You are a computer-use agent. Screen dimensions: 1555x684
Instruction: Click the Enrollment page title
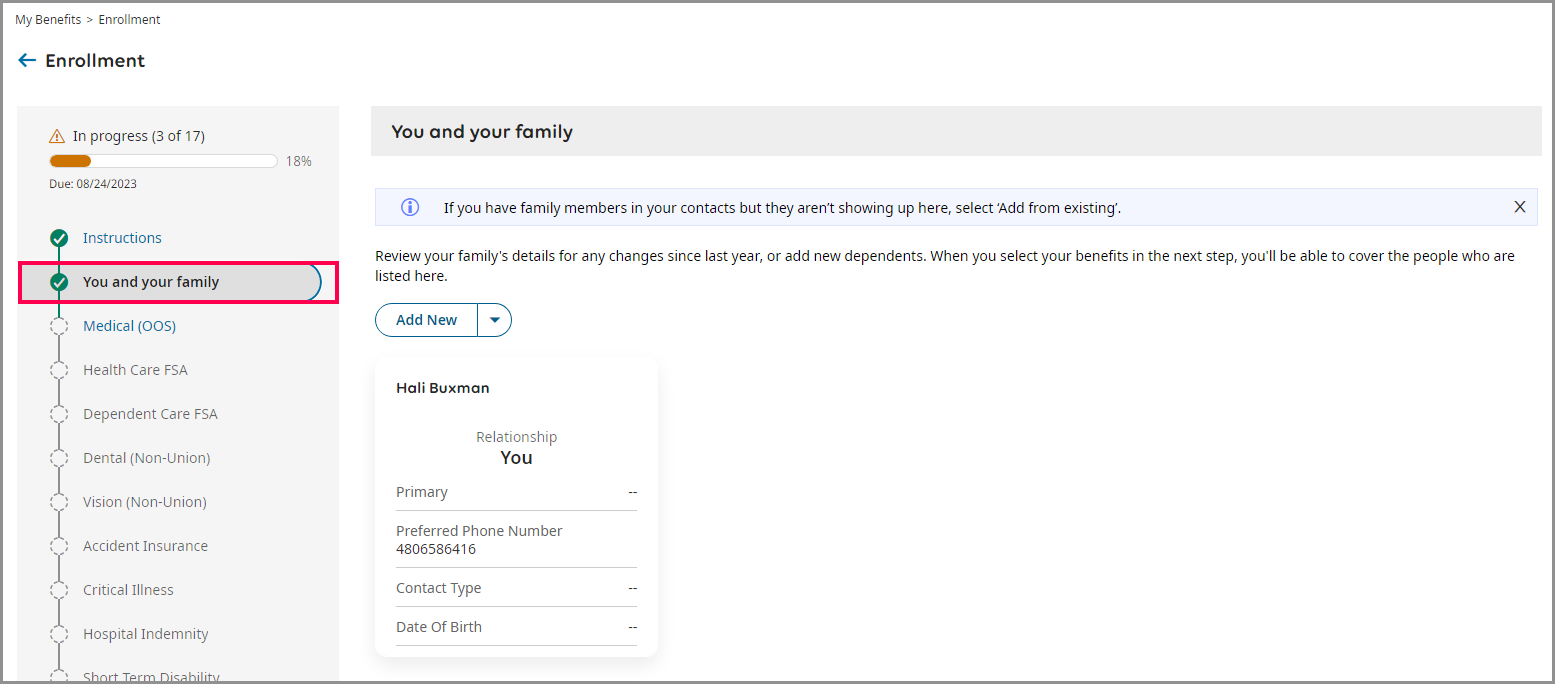(x=95, y=61)
